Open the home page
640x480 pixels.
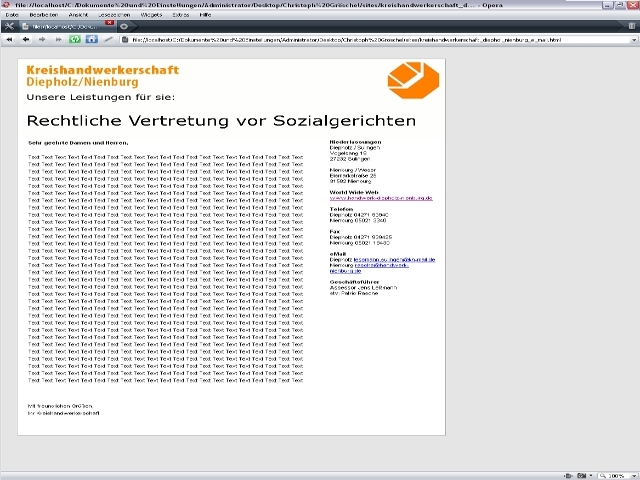click(91, 40)
